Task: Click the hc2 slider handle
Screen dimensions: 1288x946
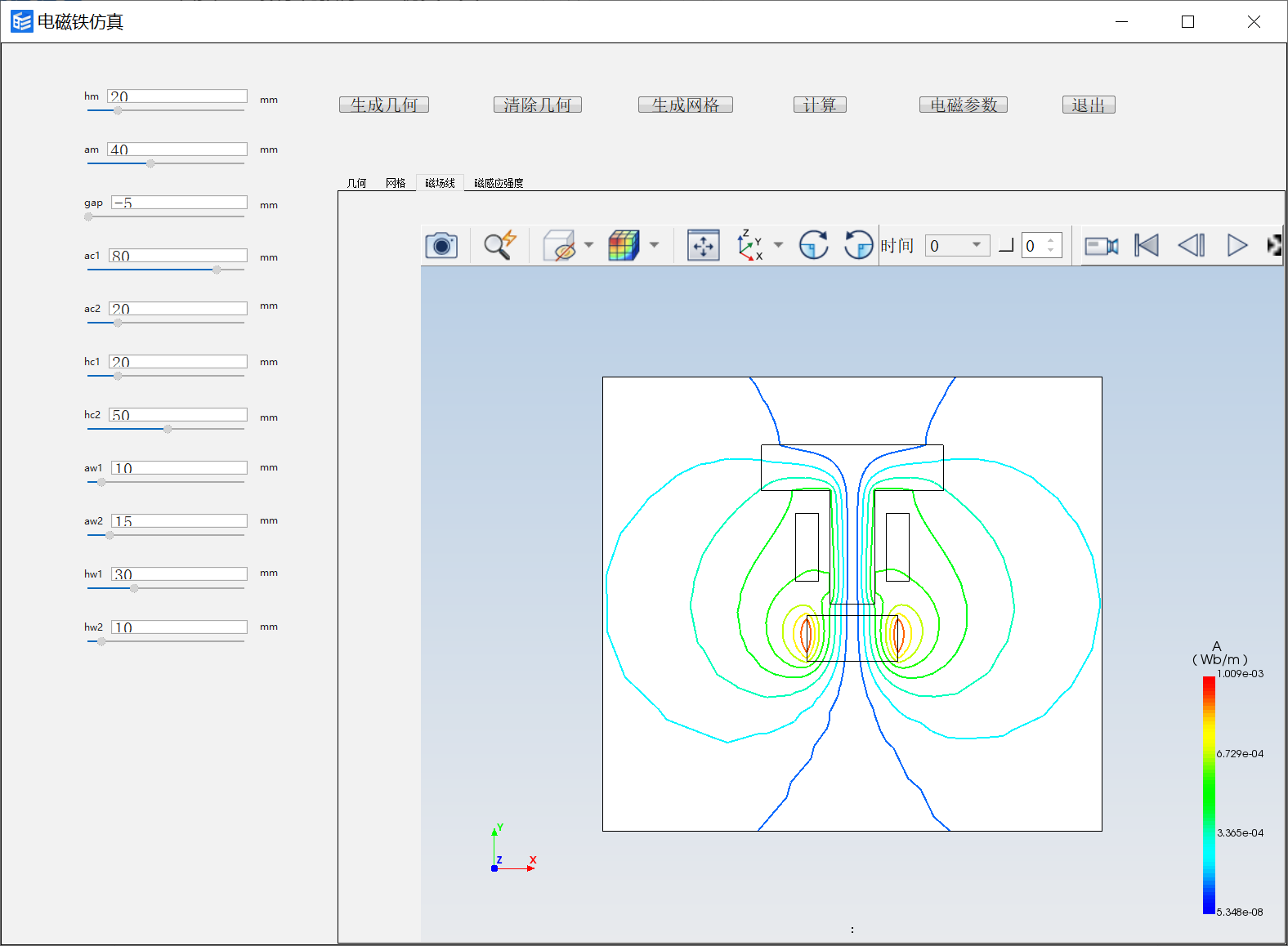Action: tap(168, 429)
